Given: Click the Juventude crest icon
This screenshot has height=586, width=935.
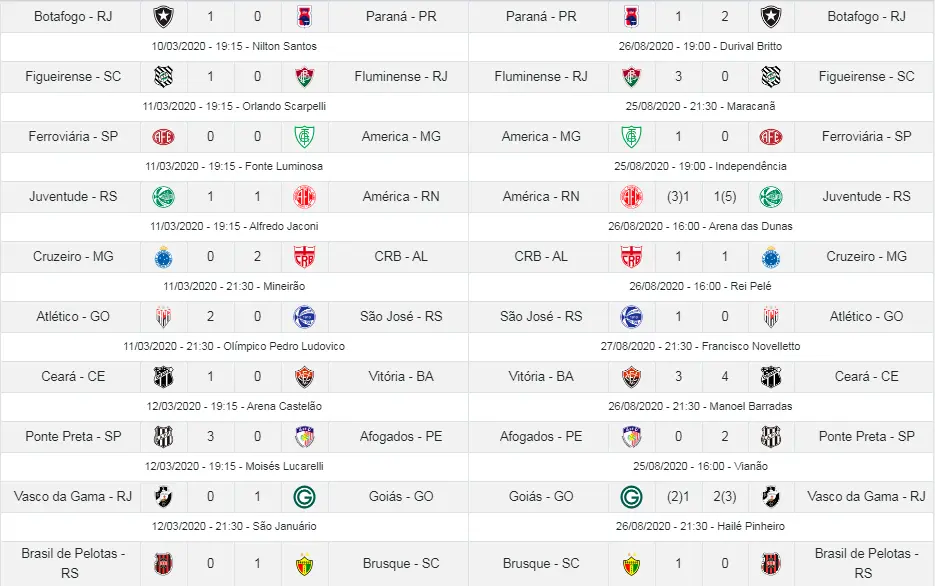Looking at the screenshot, I should tap(163, 197).
